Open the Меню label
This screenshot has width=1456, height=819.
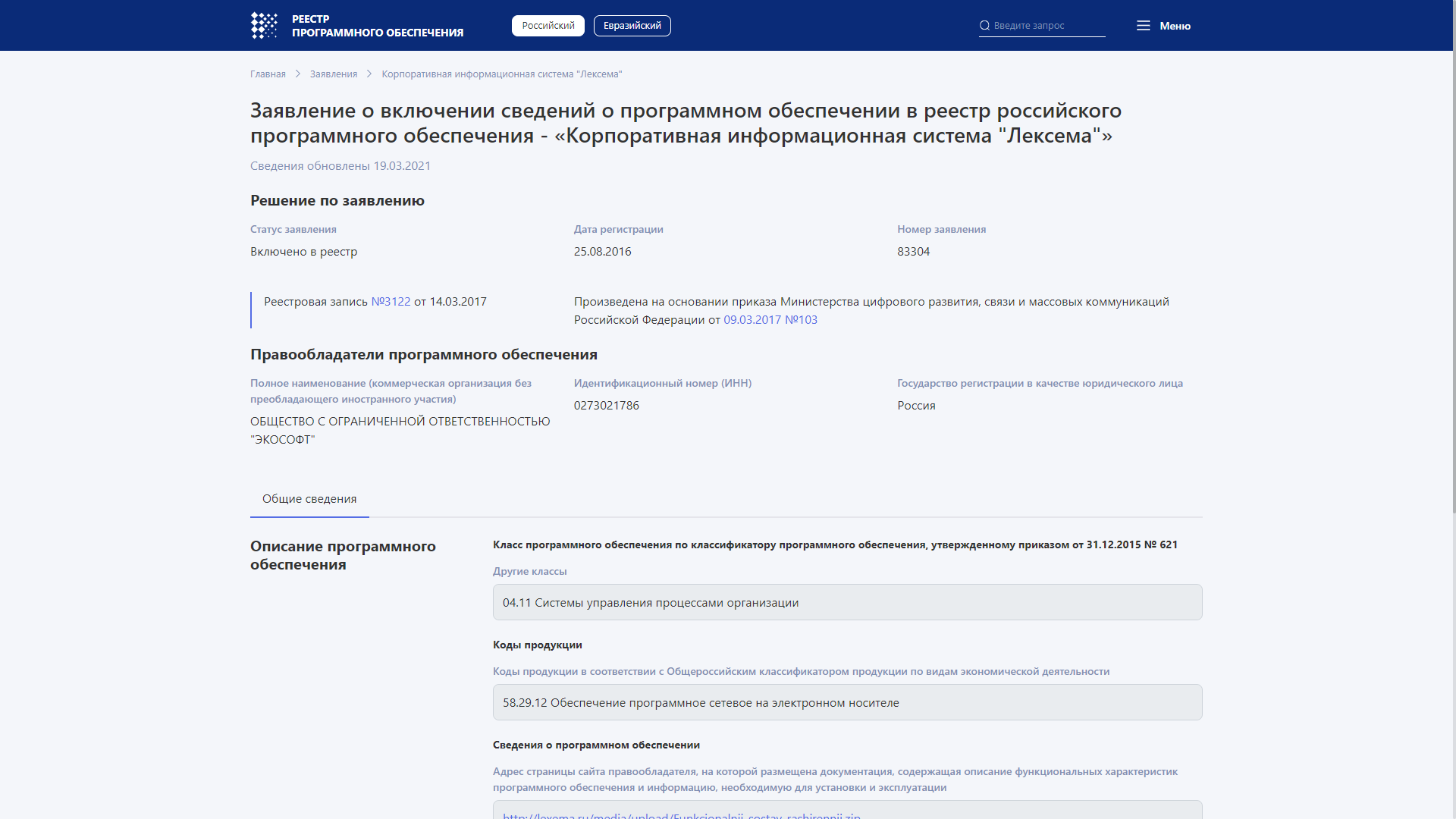pos(1175,26)
